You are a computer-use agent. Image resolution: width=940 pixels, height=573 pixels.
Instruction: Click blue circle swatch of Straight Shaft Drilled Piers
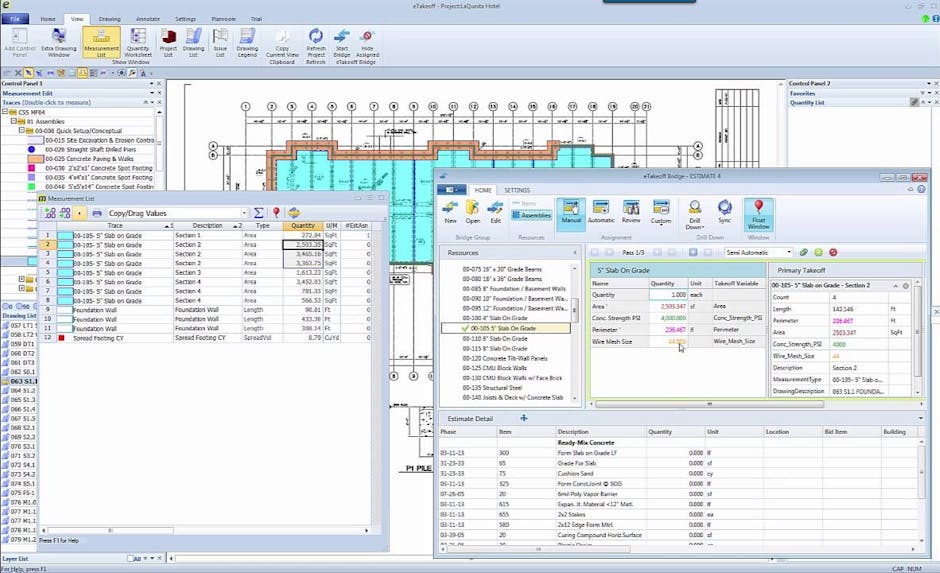coord(32,149)
